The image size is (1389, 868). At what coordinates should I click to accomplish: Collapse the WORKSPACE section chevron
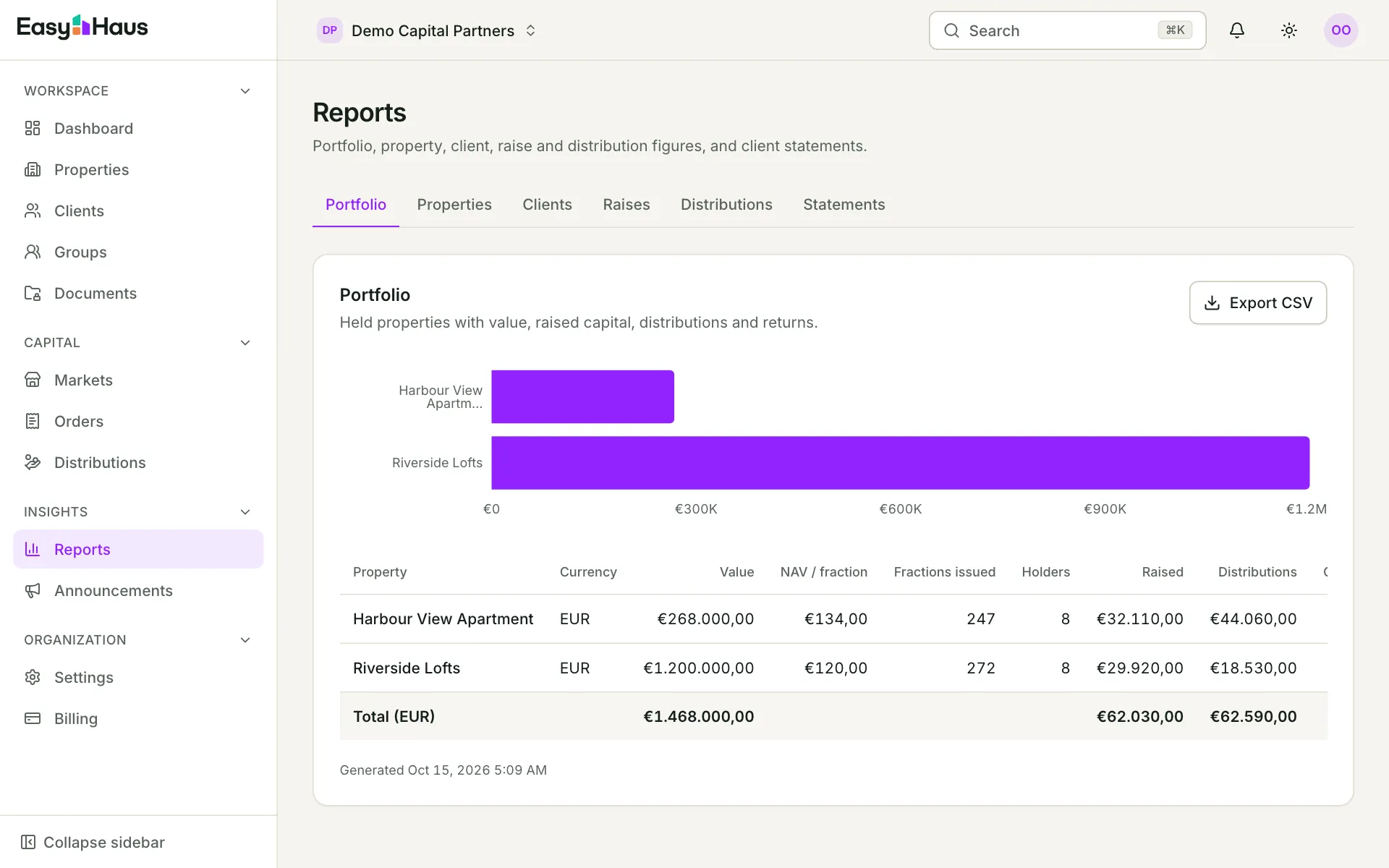[x=245, y=91]
